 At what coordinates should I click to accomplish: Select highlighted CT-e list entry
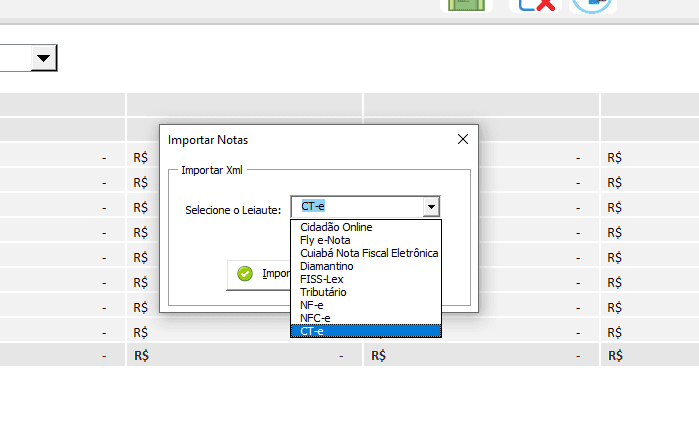(366, 331)
